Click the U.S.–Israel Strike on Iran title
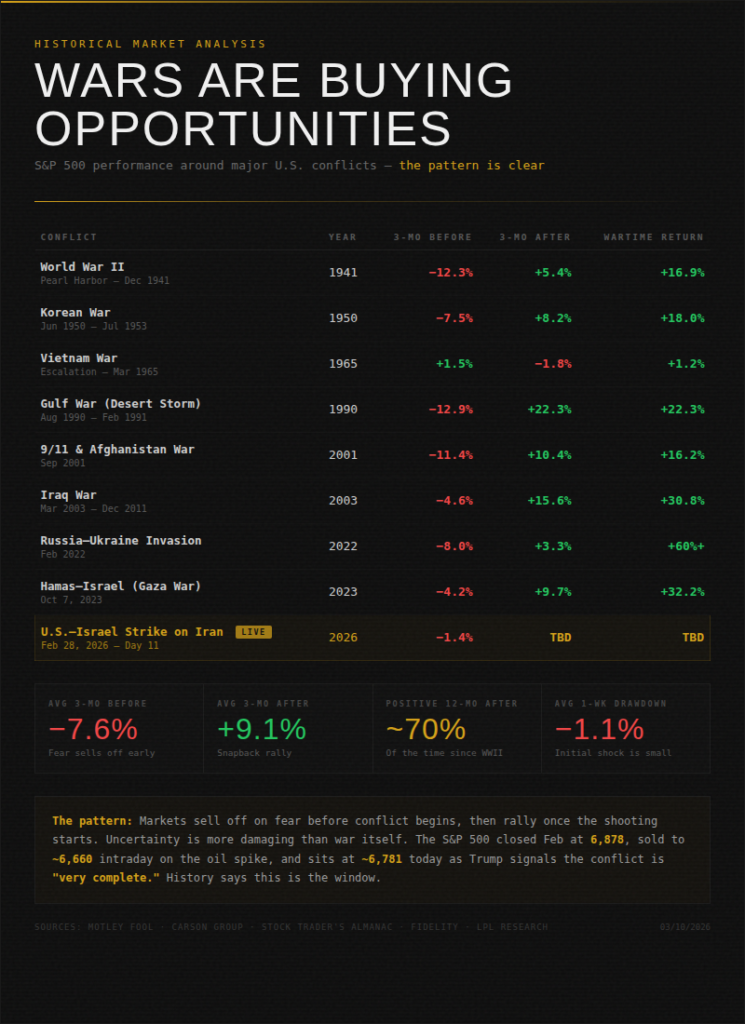 tap(133, 632)
